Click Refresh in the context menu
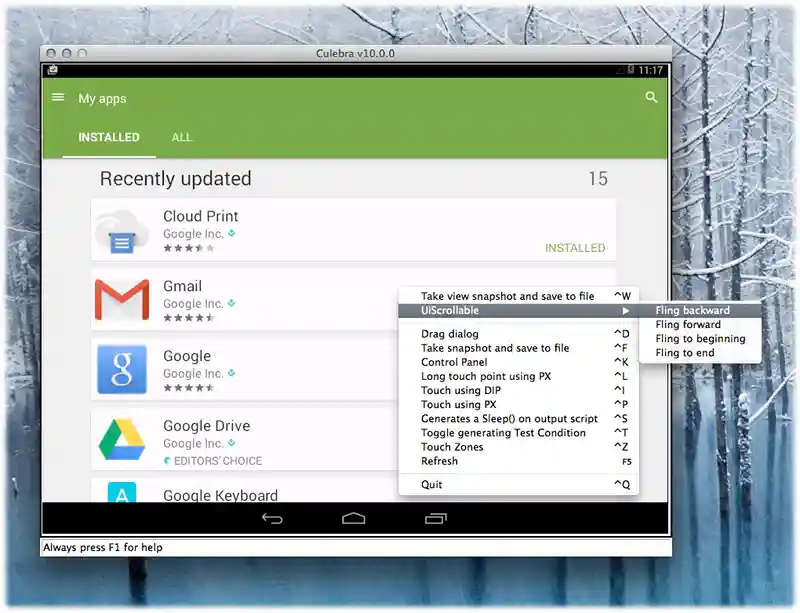The width and height of the screenshot is (800, 613). [518, 461]
